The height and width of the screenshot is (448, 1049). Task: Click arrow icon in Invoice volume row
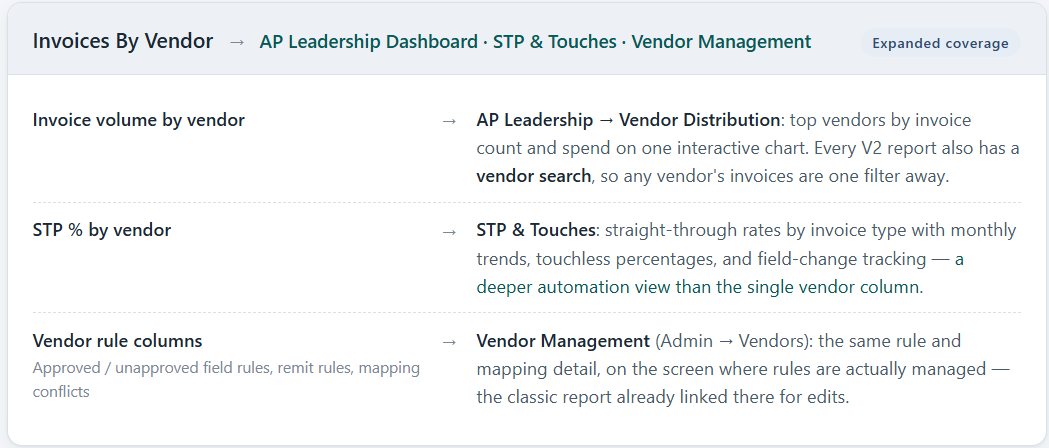click(x=450, y=121)
